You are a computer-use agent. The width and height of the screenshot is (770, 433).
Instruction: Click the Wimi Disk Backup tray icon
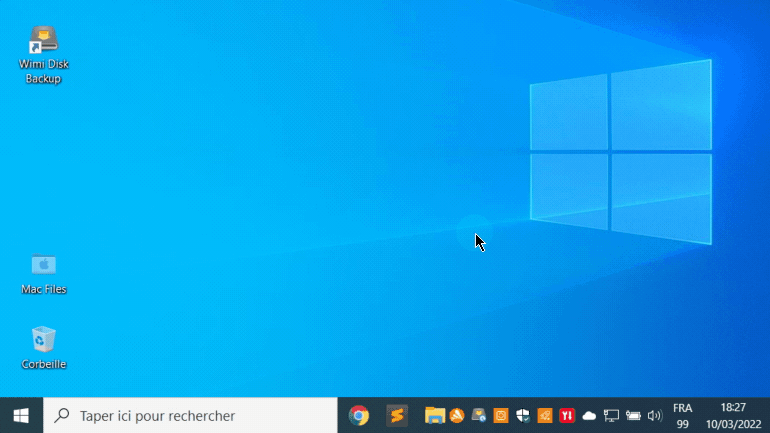point(479,416)
